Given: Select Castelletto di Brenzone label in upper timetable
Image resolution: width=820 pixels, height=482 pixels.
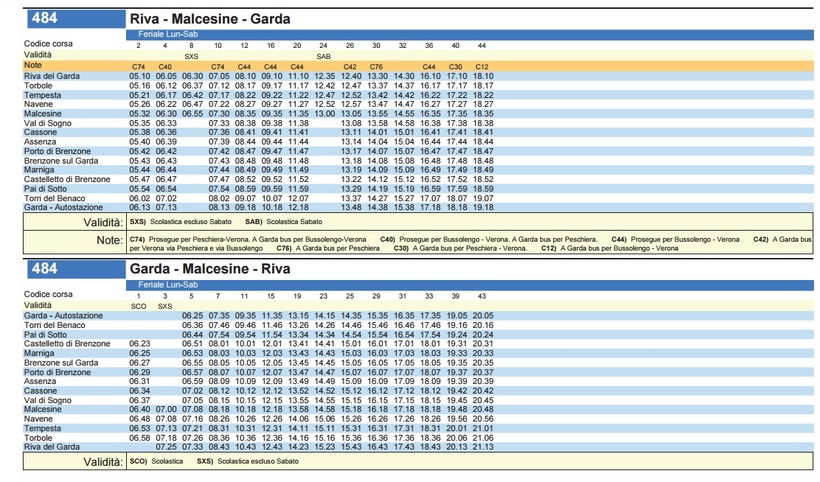Looking at the screenshot, I should 67,179.
